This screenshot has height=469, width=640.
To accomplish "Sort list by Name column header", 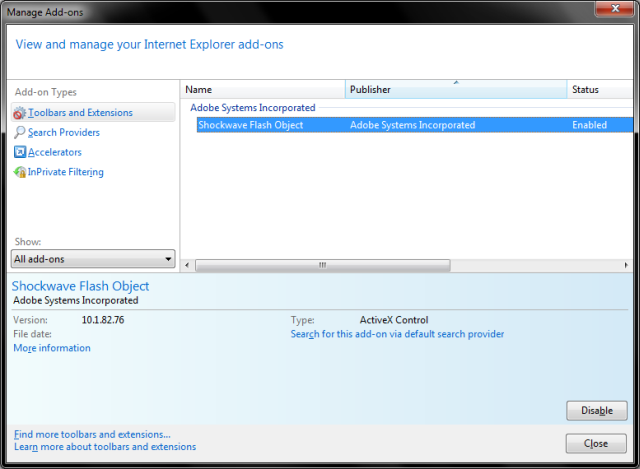I will pos(263,90).
